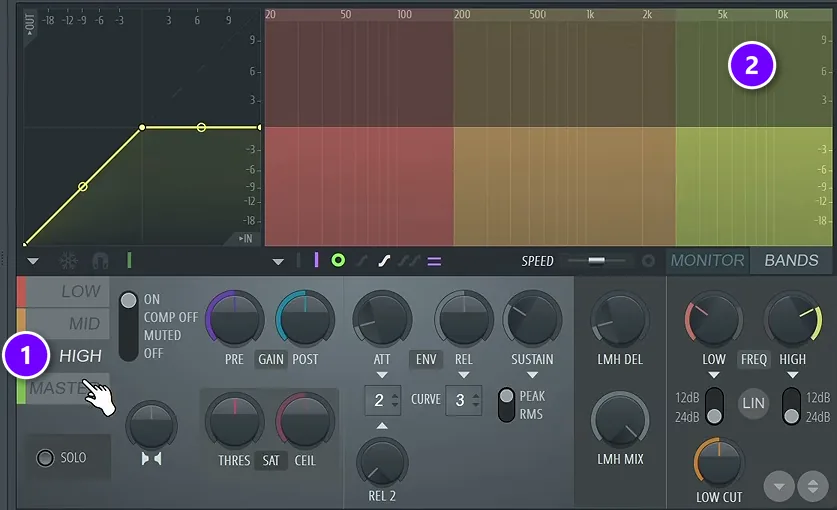Toggle the green circle display icon
Image resolution: width=837 pixels, height=510 pixels.
(338, 260)
